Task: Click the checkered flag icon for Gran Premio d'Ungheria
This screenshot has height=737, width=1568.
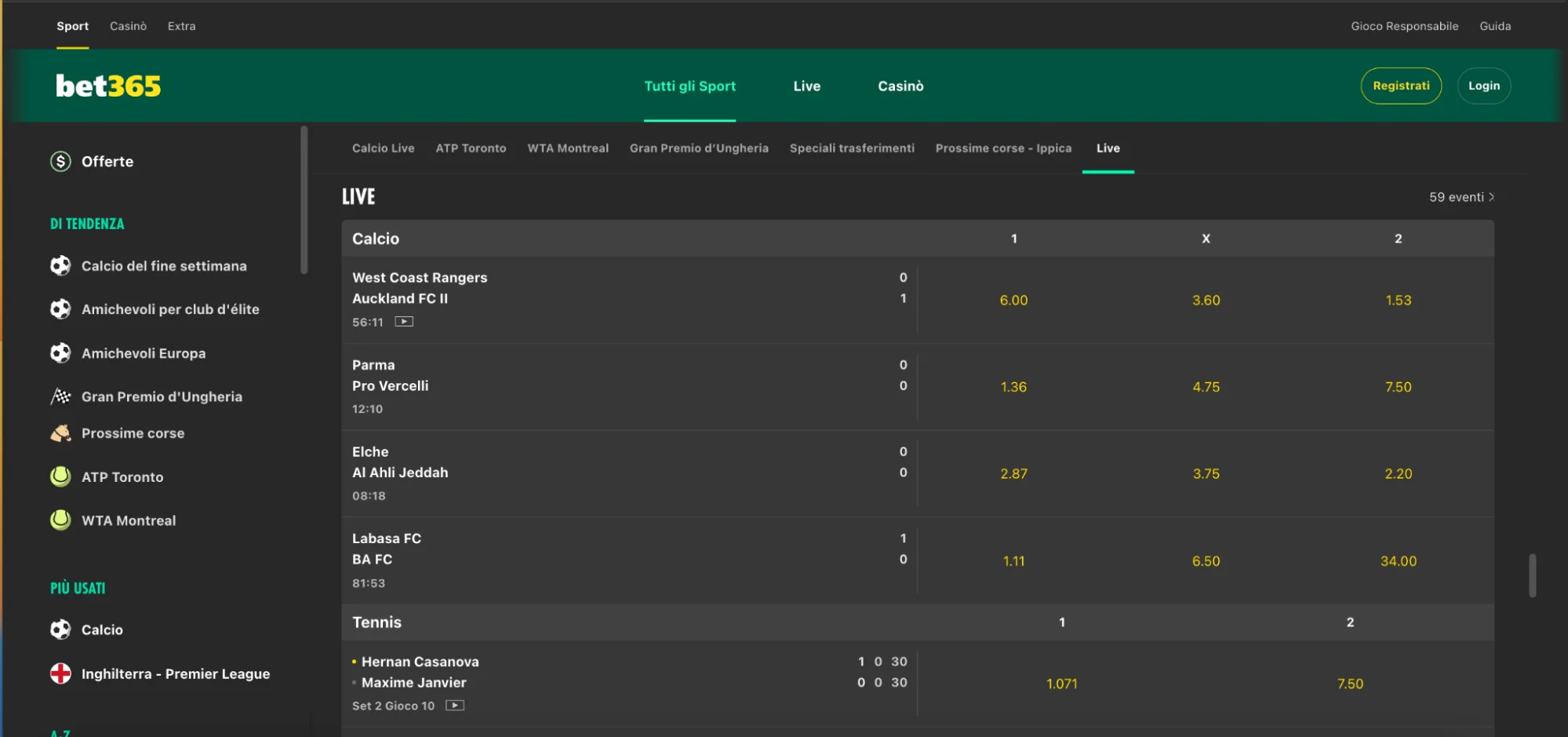Action: [60, 396]
